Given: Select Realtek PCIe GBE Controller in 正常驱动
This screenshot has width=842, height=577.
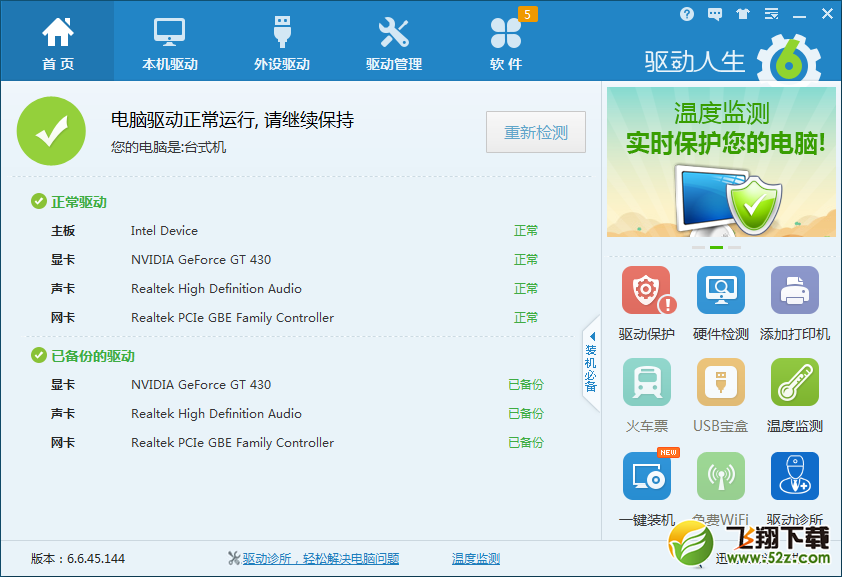Looking at the screenshot, I should click(294, 318).
